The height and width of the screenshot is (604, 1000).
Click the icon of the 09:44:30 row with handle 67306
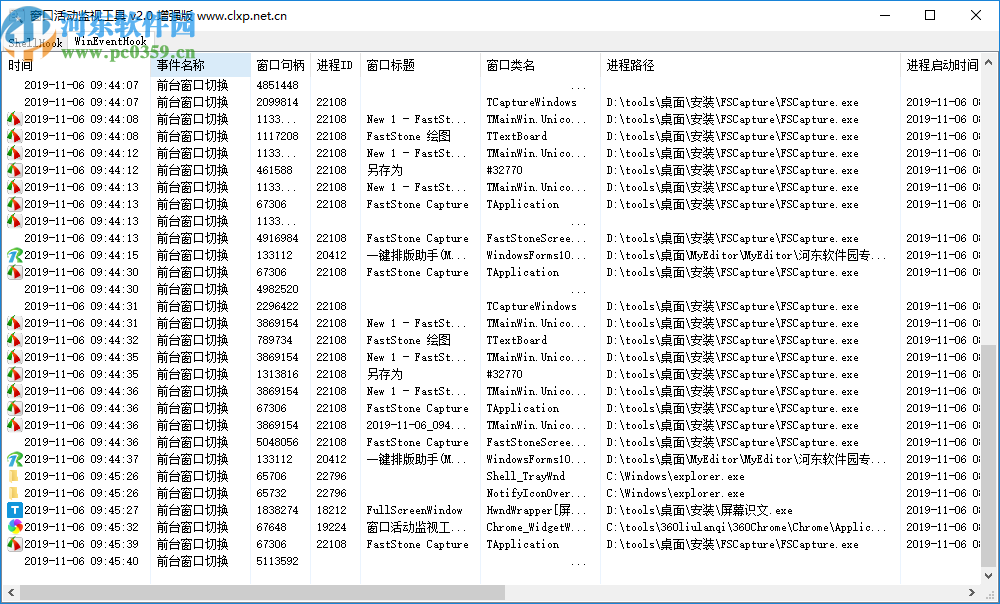point(14,272)
